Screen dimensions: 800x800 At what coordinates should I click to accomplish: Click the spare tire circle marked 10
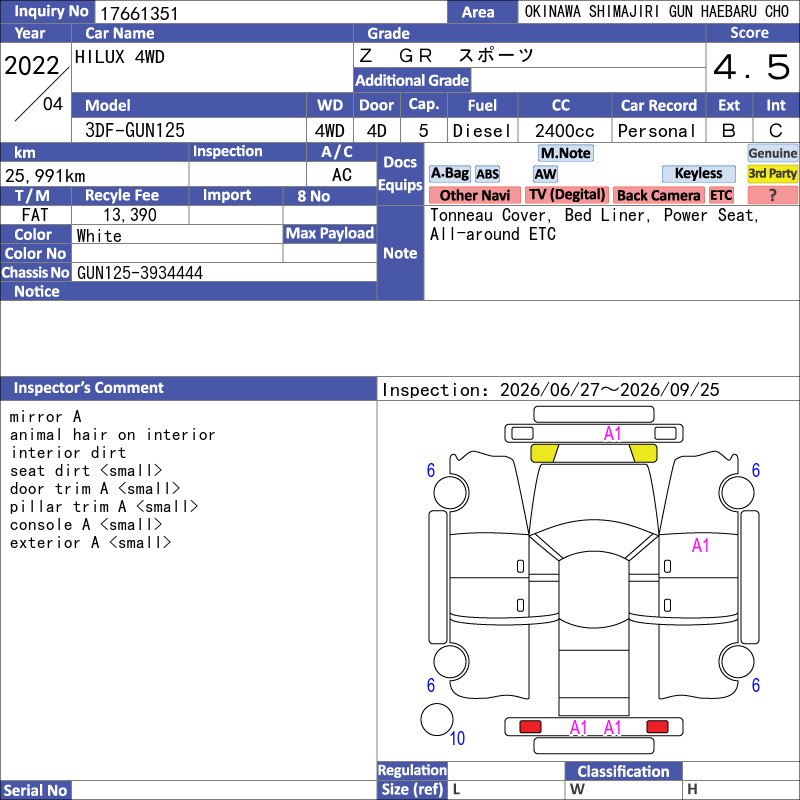pyautogui.click(x=437, y=719)
